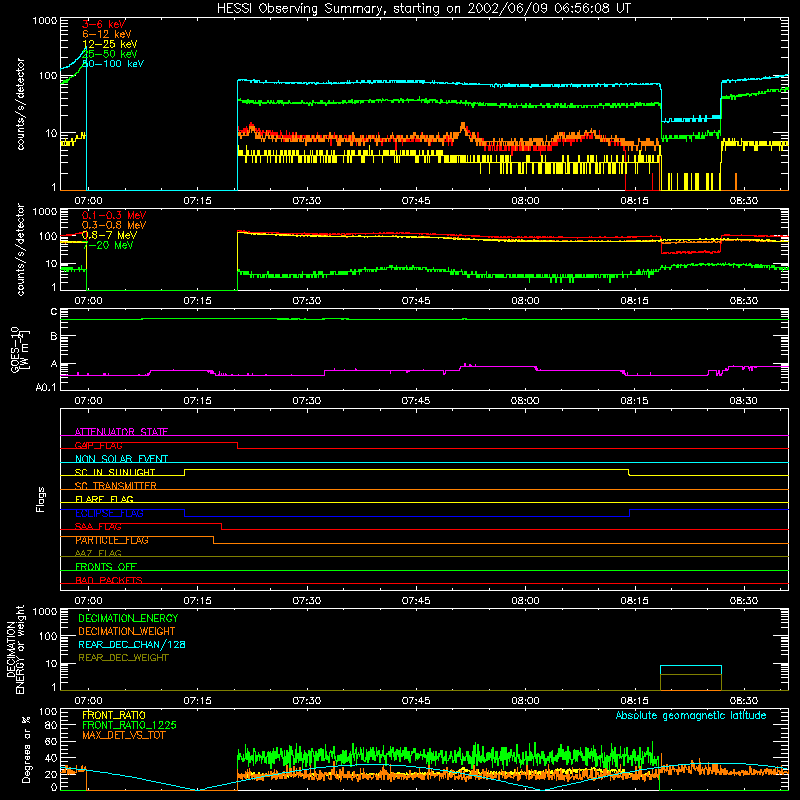
Task: Click the DECIMATION_ENERGY legend entry
Action: 128,618
